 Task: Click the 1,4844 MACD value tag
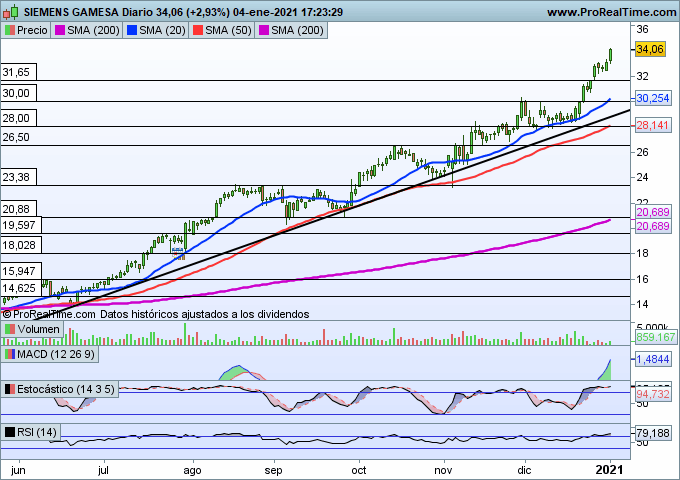653,359
